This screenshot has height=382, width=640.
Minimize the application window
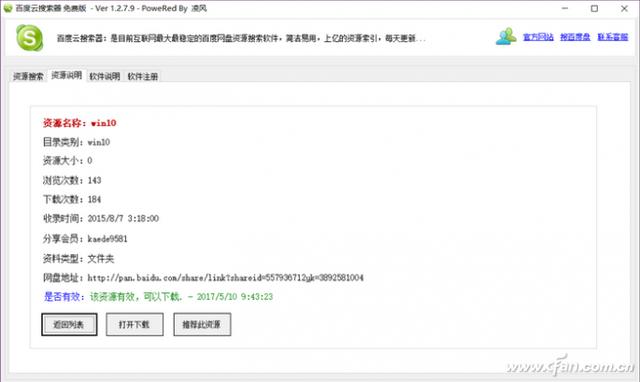565,8
